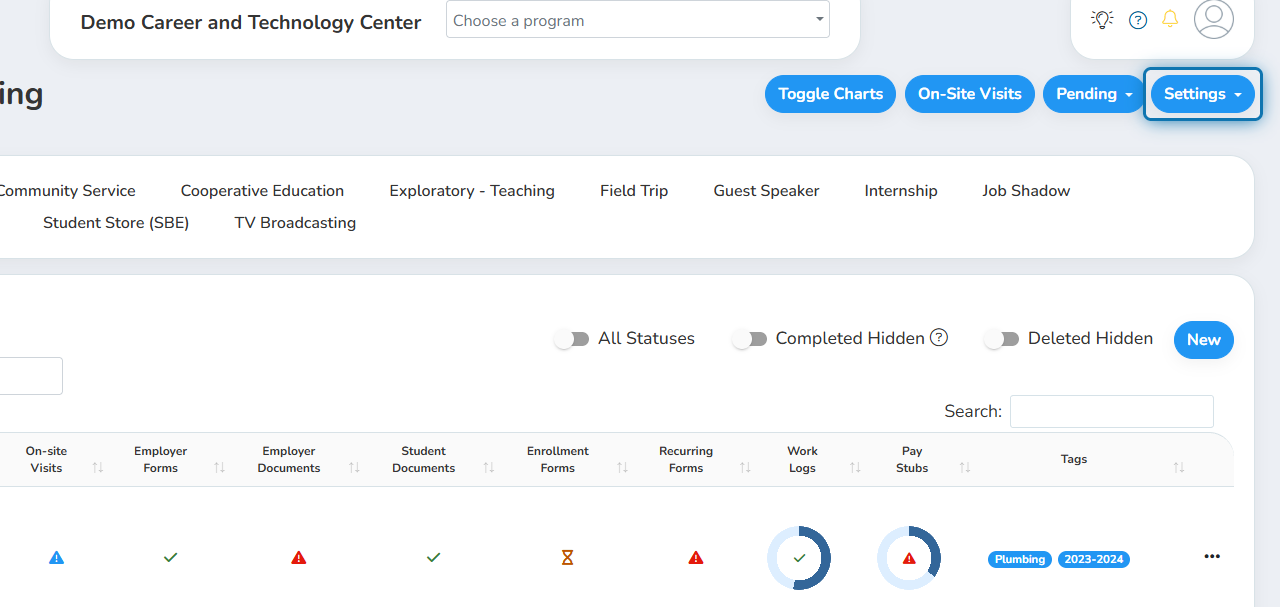Click the Work Logs progress ring

(799, 558)
